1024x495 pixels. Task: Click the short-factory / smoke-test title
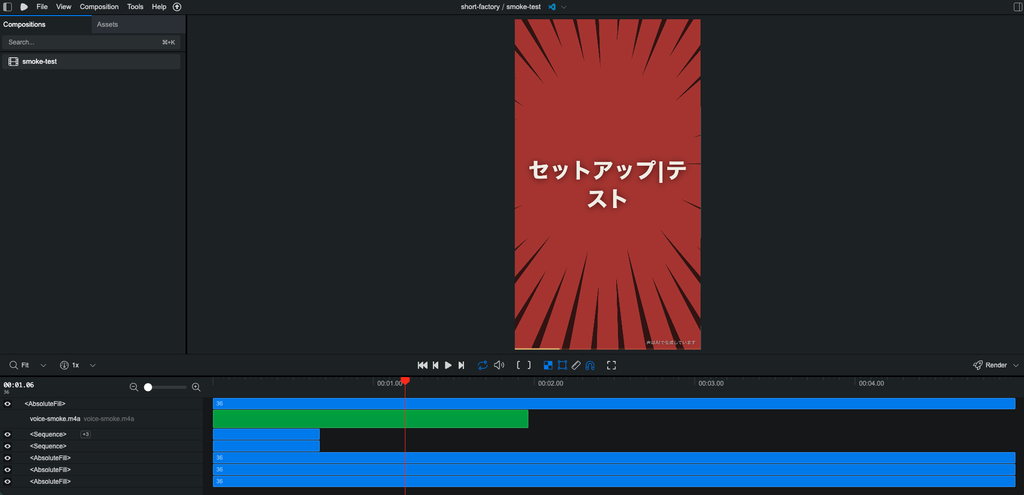pos(500,7)
